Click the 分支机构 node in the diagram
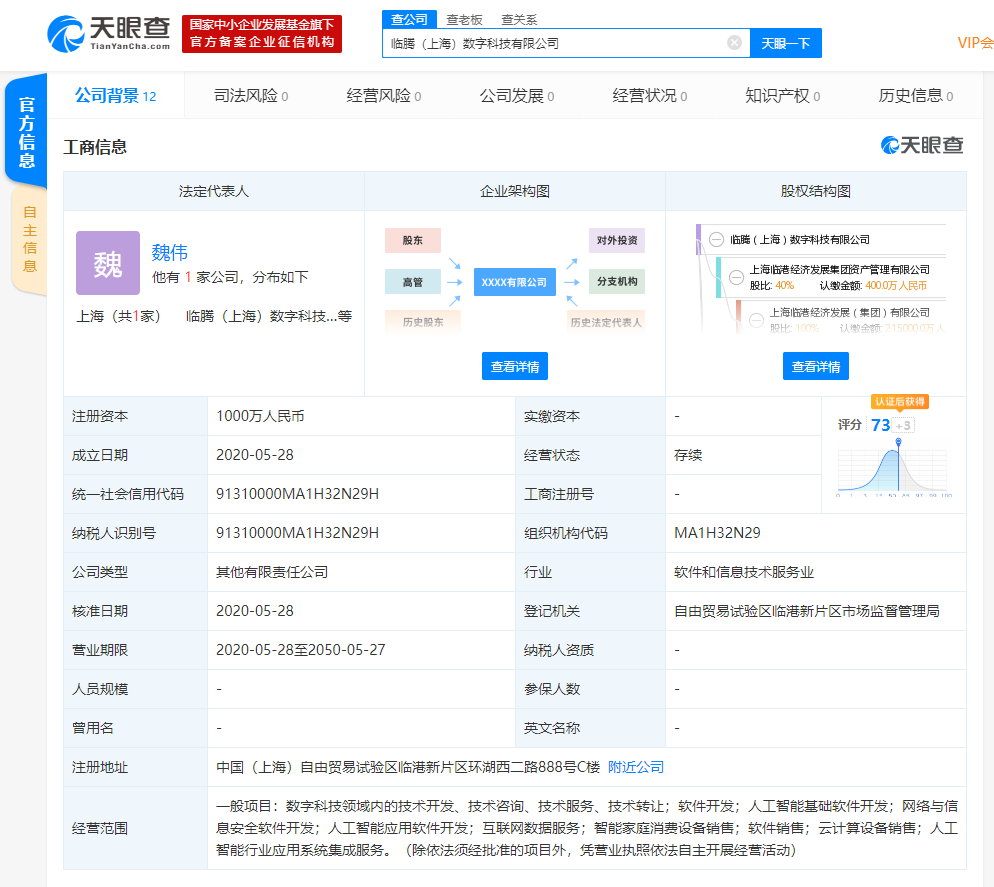 point(619,282)
